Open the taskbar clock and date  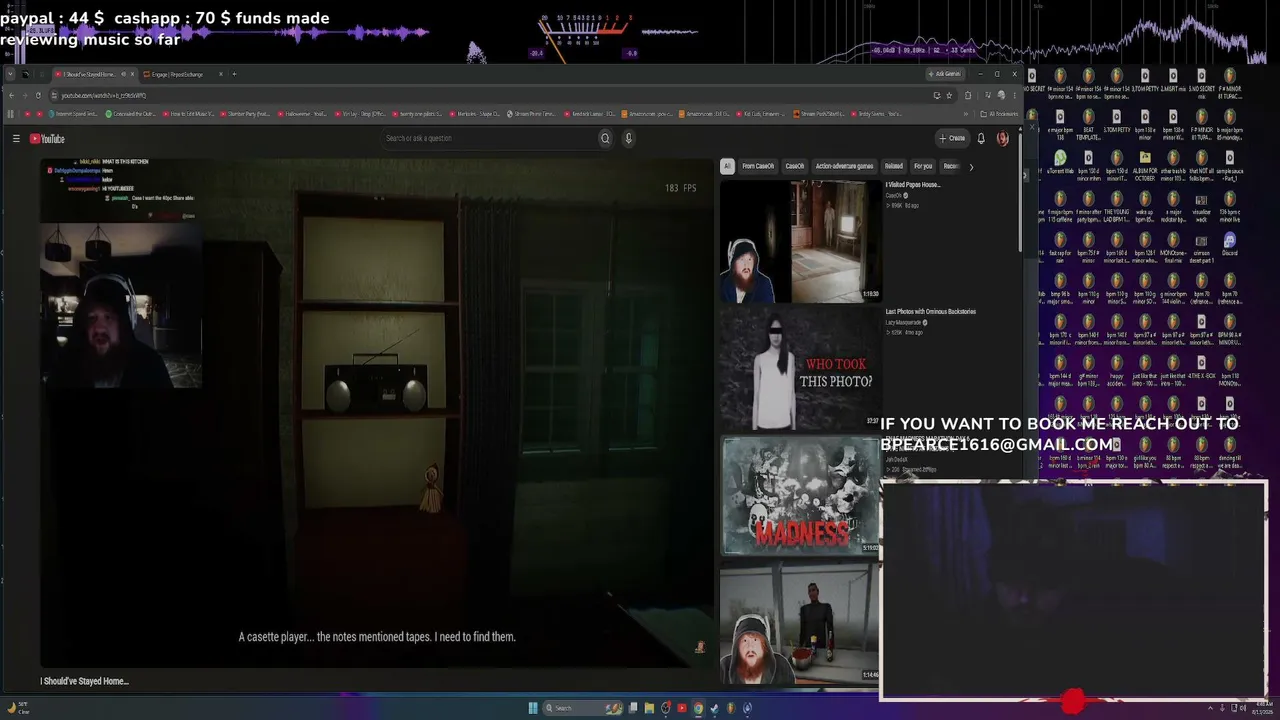(1262, 708)
